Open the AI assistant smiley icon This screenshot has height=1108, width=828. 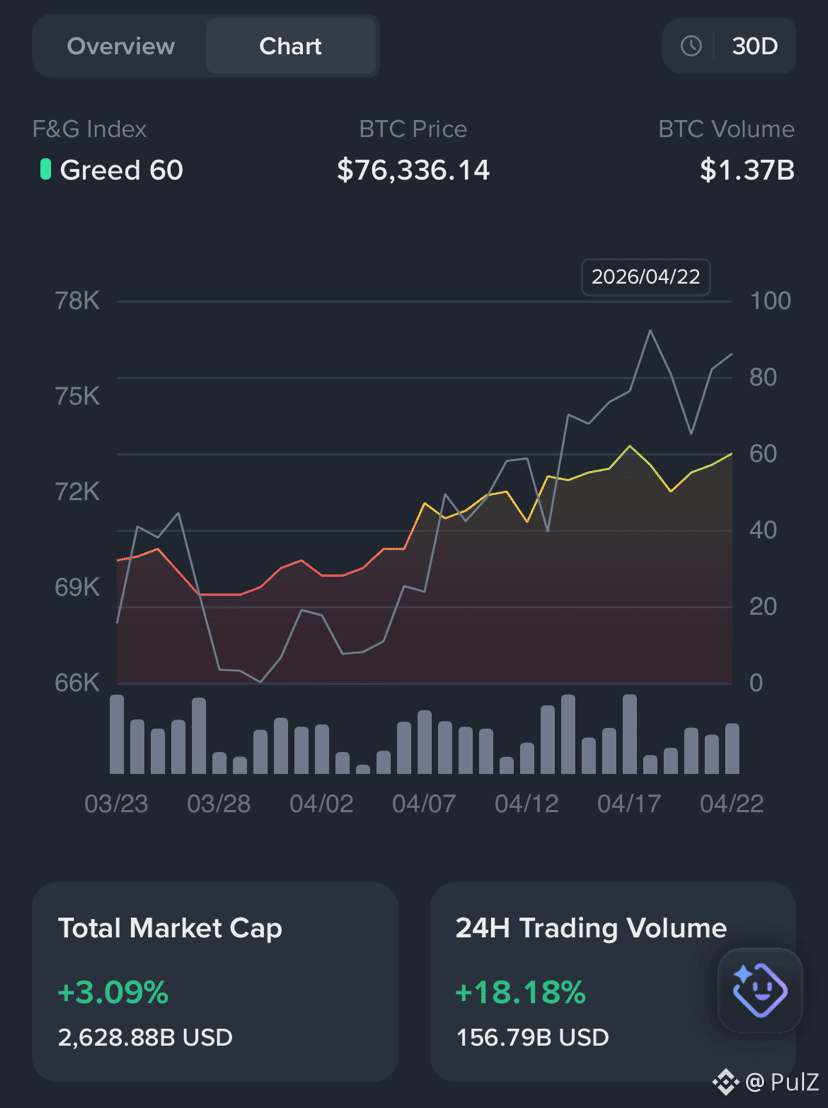tap(759, 990)
